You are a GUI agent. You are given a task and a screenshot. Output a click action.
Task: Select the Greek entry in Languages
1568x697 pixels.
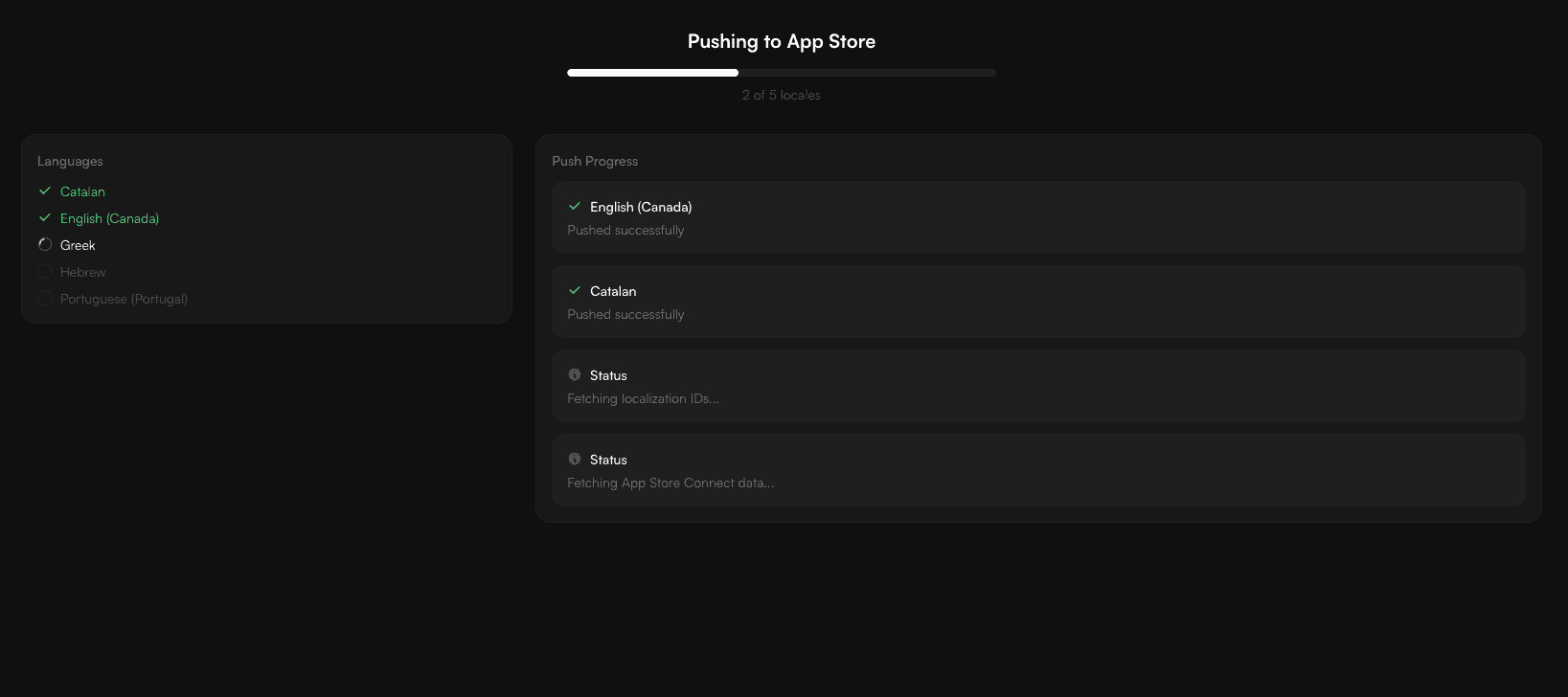click(x=78, y=245)
